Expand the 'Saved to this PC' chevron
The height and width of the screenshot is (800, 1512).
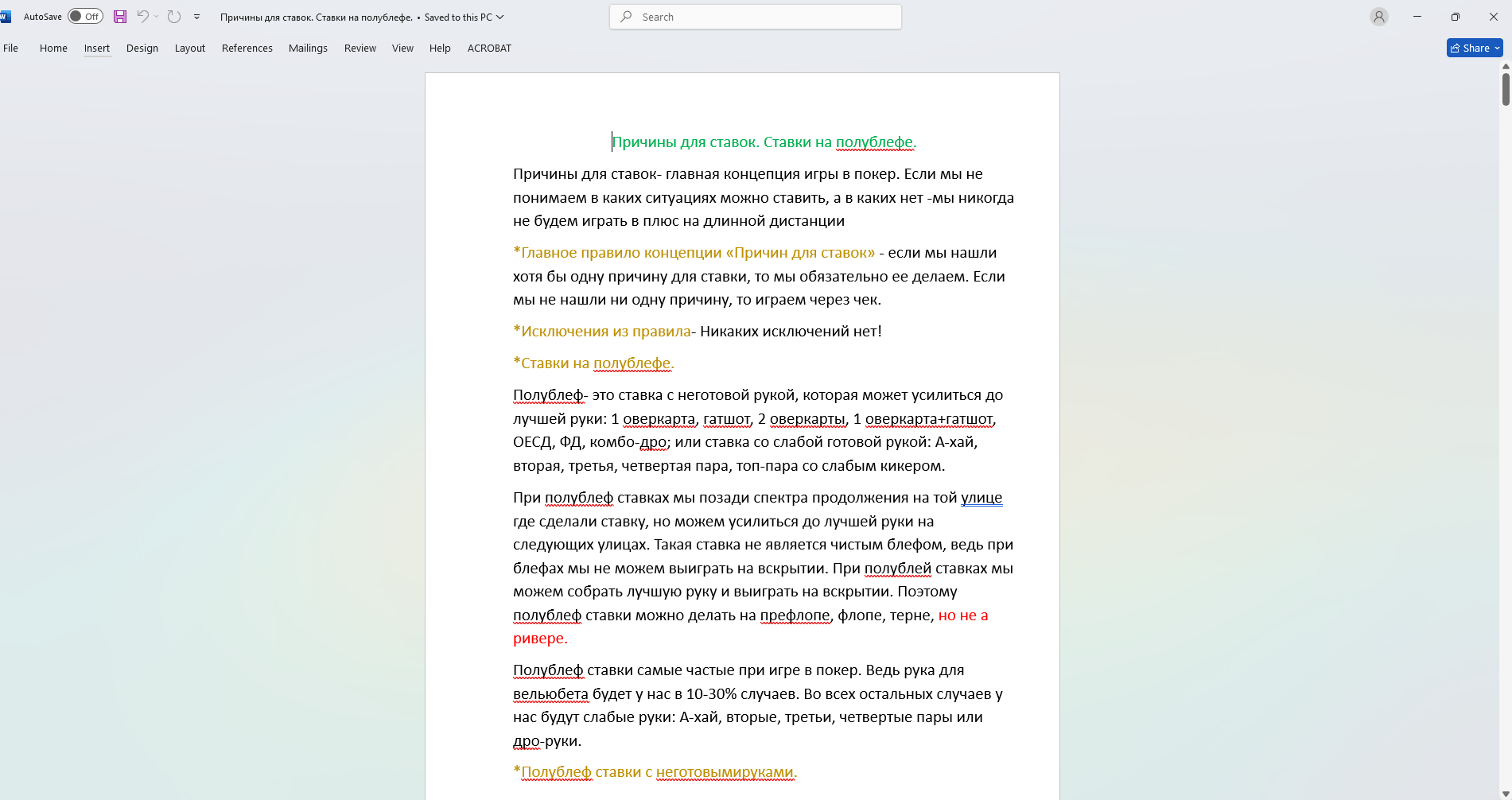(500, 17)
